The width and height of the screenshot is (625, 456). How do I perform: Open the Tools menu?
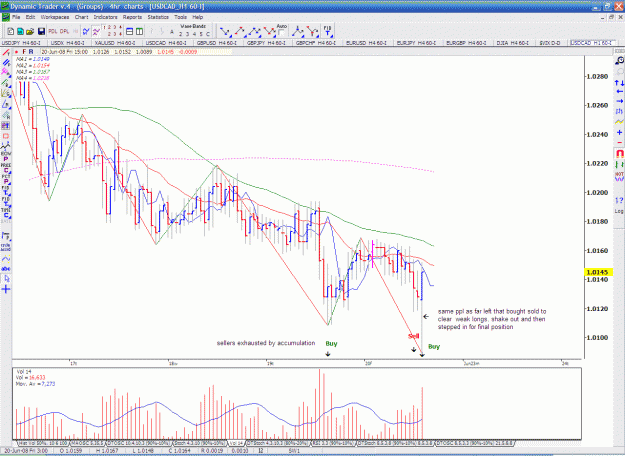pos(180,17)
